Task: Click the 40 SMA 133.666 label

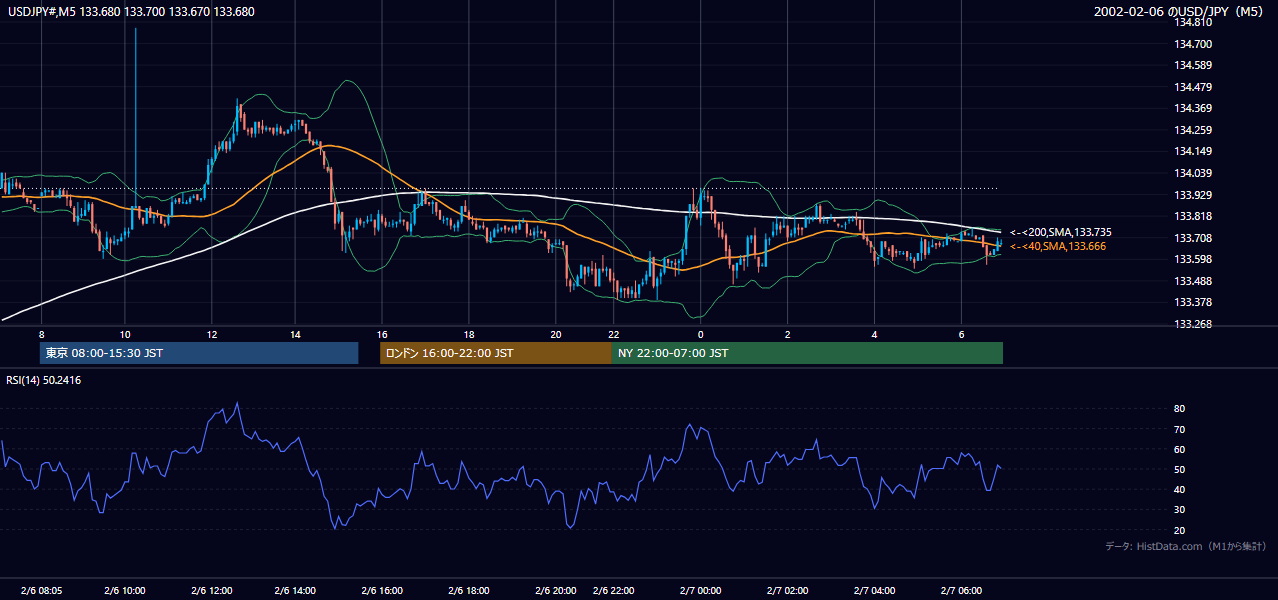Action: coord(1057,246)
